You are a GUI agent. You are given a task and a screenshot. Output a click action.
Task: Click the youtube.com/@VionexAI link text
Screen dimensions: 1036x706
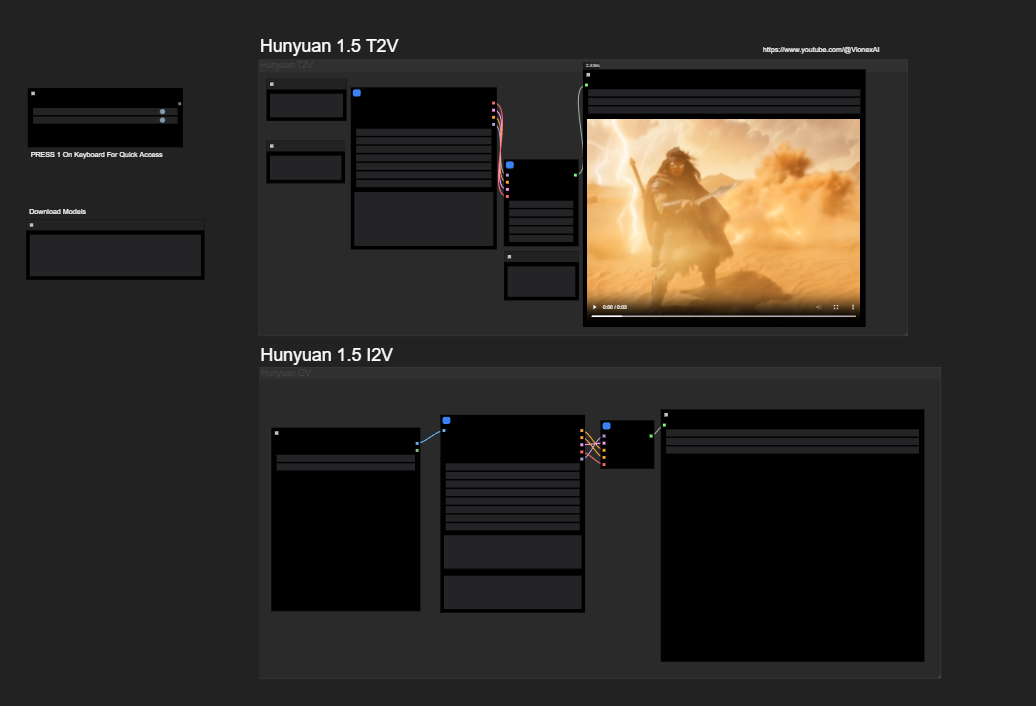(820, 50)
